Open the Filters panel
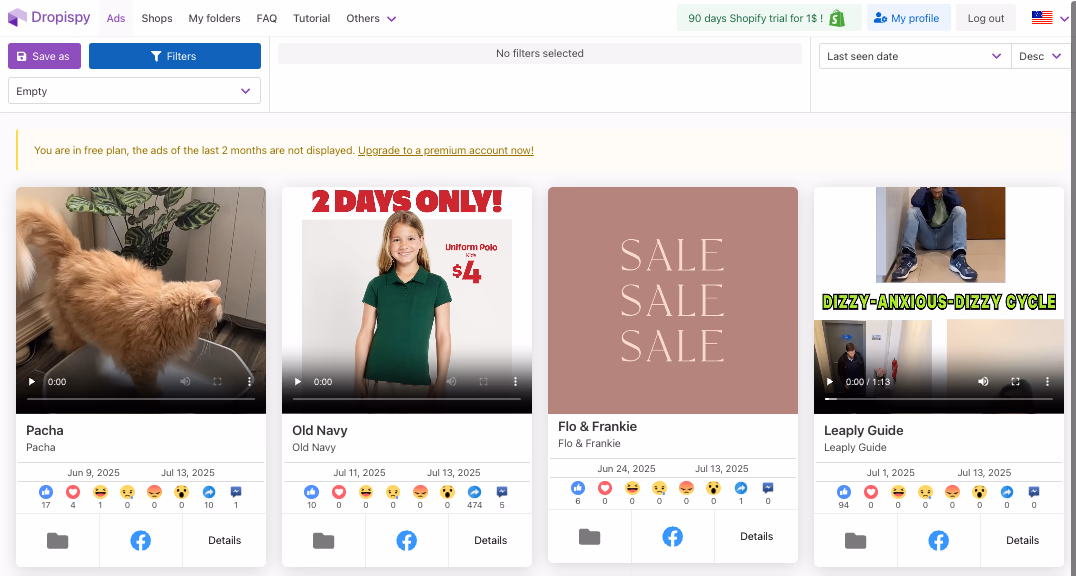This screenshot has height=576, width=1076. pyautogui.click(x=175, y=56)
